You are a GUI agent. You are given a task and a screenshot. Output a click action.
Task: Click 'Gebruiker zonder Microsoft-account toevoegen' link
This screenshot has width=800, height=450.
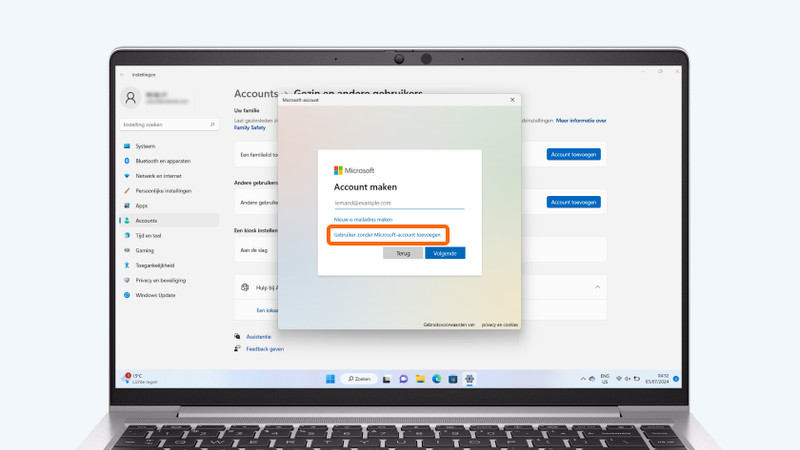point(387,235)
